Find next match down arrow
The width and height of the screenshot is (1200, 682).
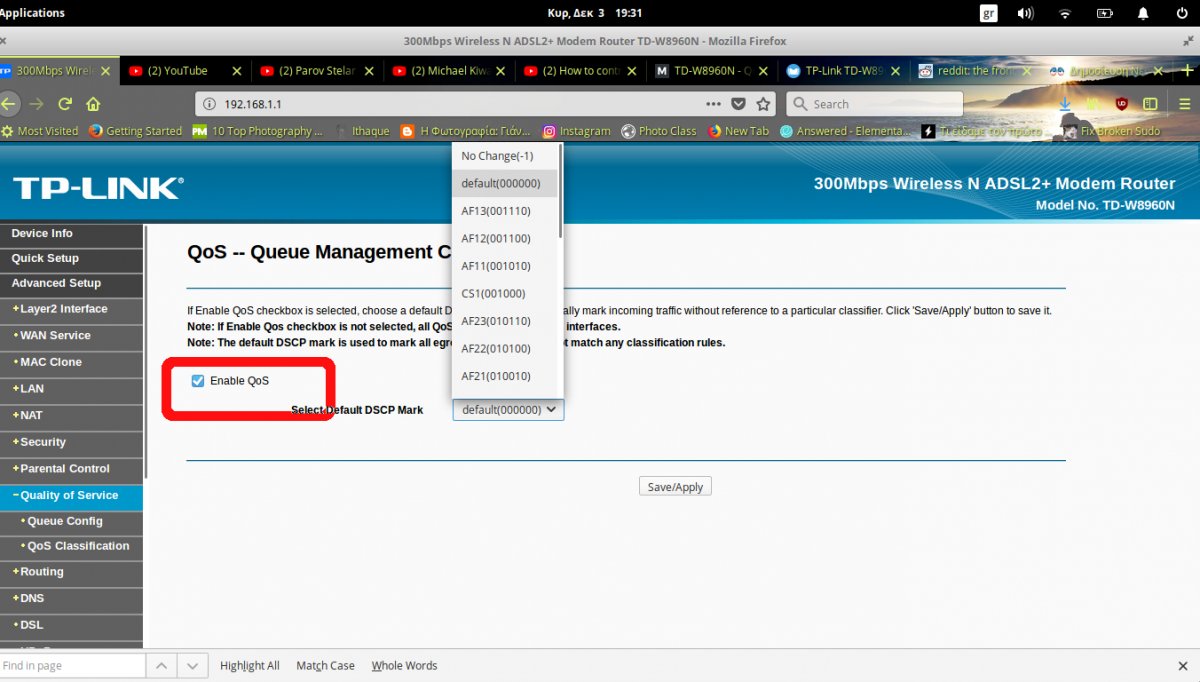click(194, 666)
